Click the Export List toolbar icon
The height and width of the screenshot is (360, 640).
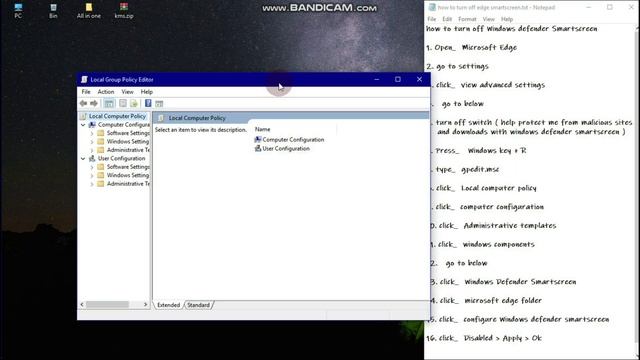134,104
